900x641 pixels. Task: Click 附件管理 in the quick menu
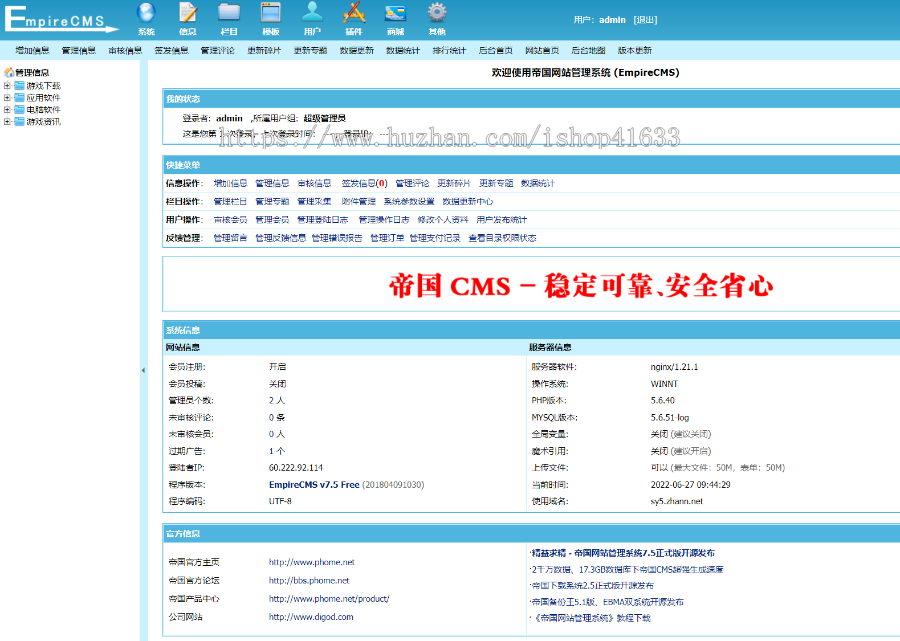pos(358,201)
